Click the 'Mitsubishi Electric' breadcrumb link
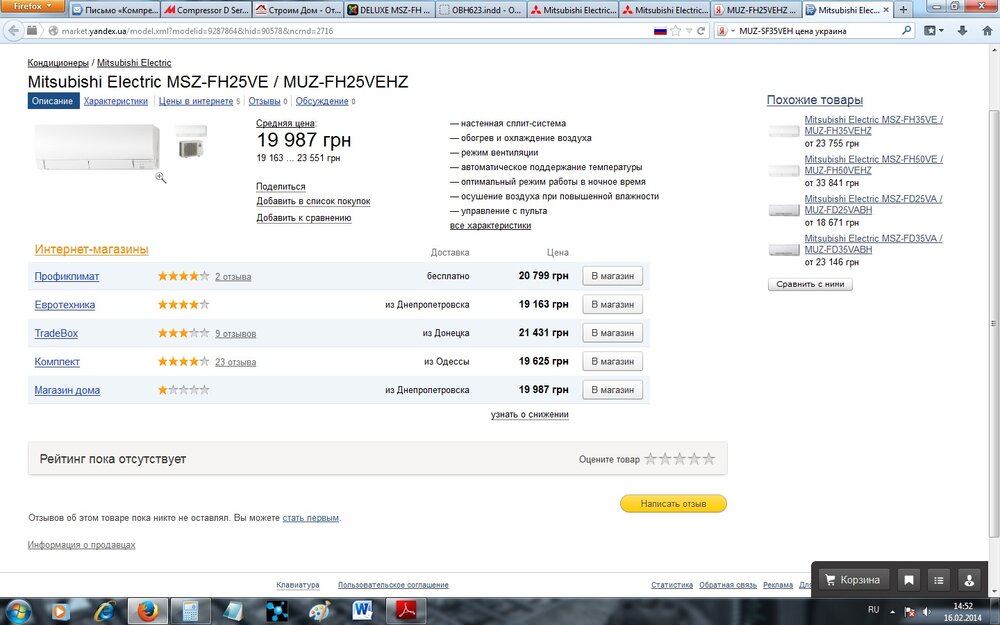 click(x=134, y=62)
